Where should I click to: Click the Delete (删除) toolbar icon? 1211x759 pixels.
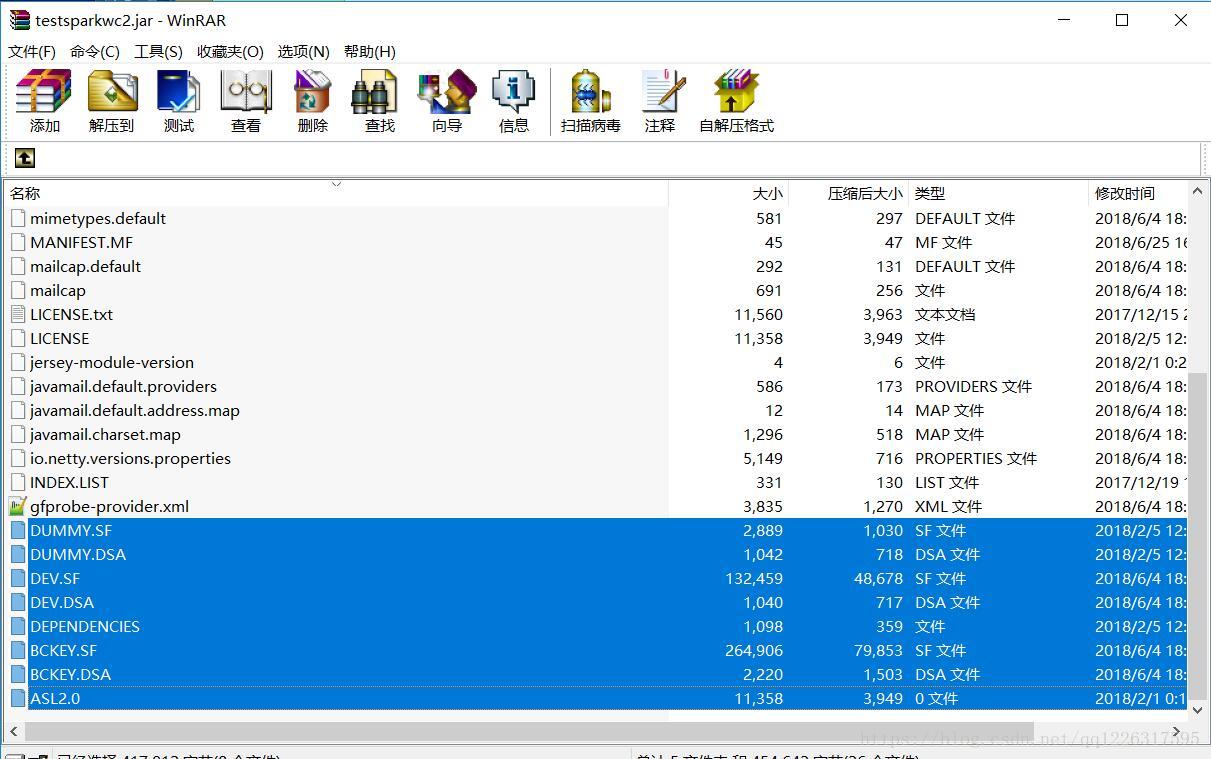(x=313, y=101)
